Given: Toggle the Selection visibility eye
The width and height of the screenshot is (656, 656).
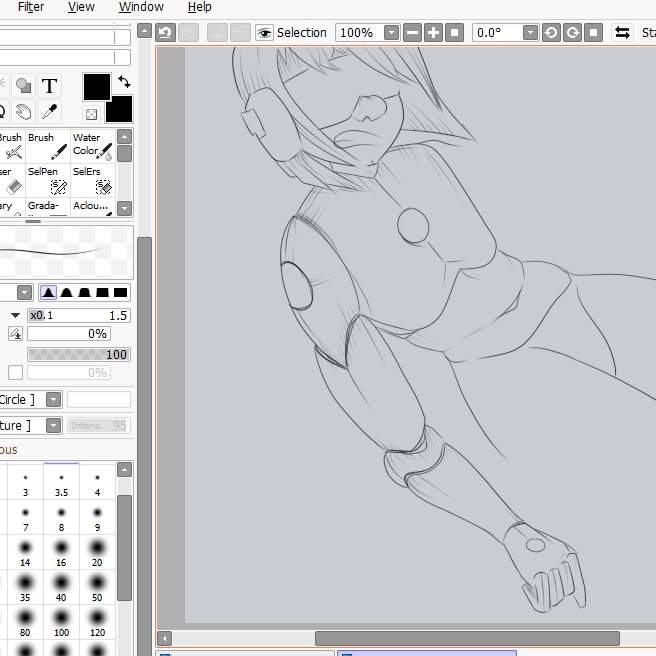Looking at the screenshot, I should [264, 33].
